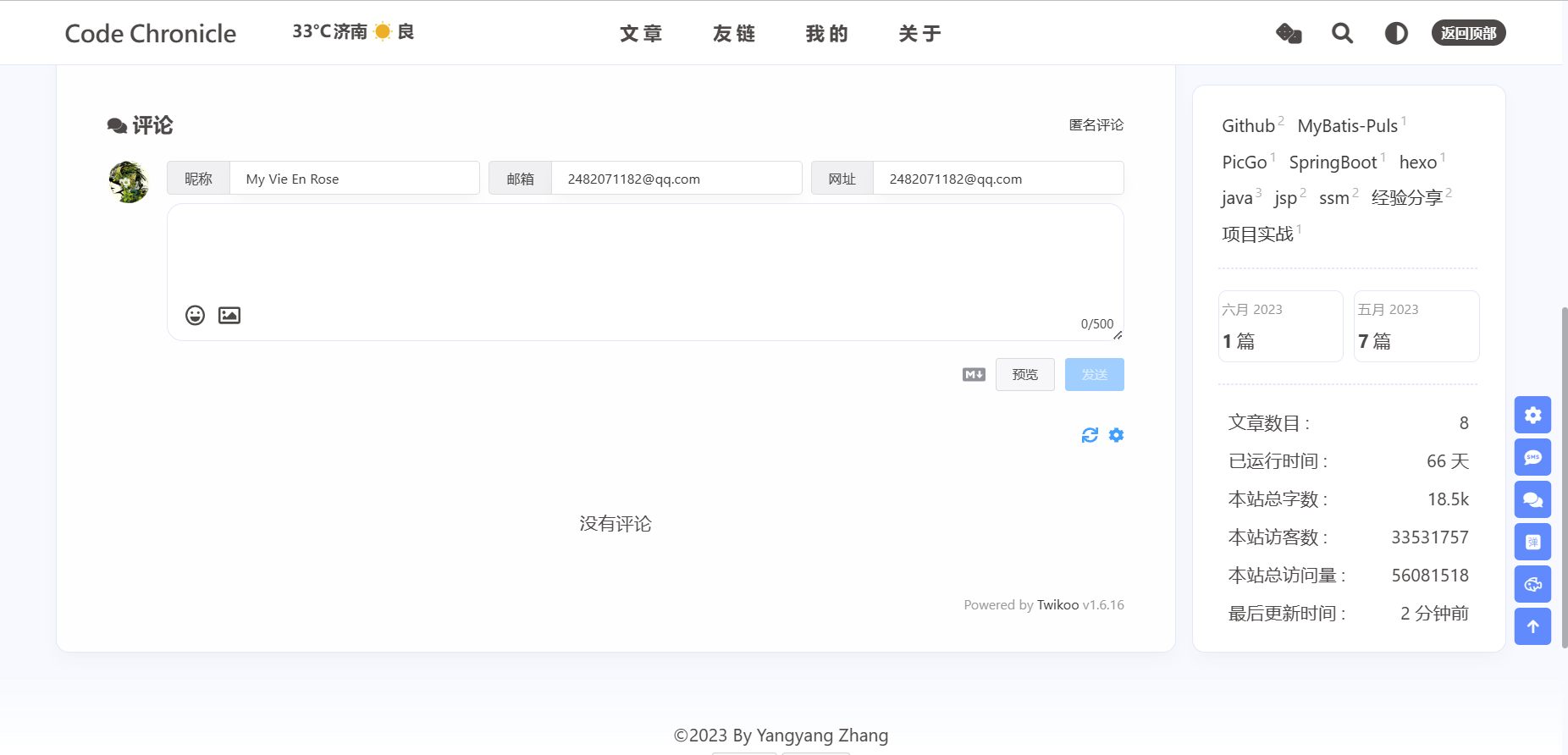Click into the comment text area
Image resolution: width=1568 pixels, height=755 pixels.
point(645,272)
